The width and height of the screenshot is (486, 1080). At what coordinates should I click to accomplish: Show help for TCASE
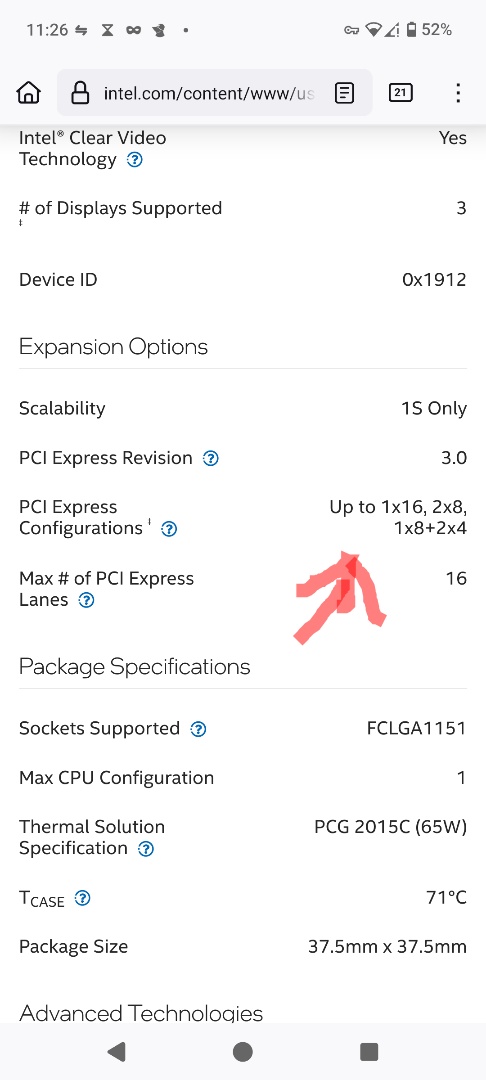tap(83, 898)
